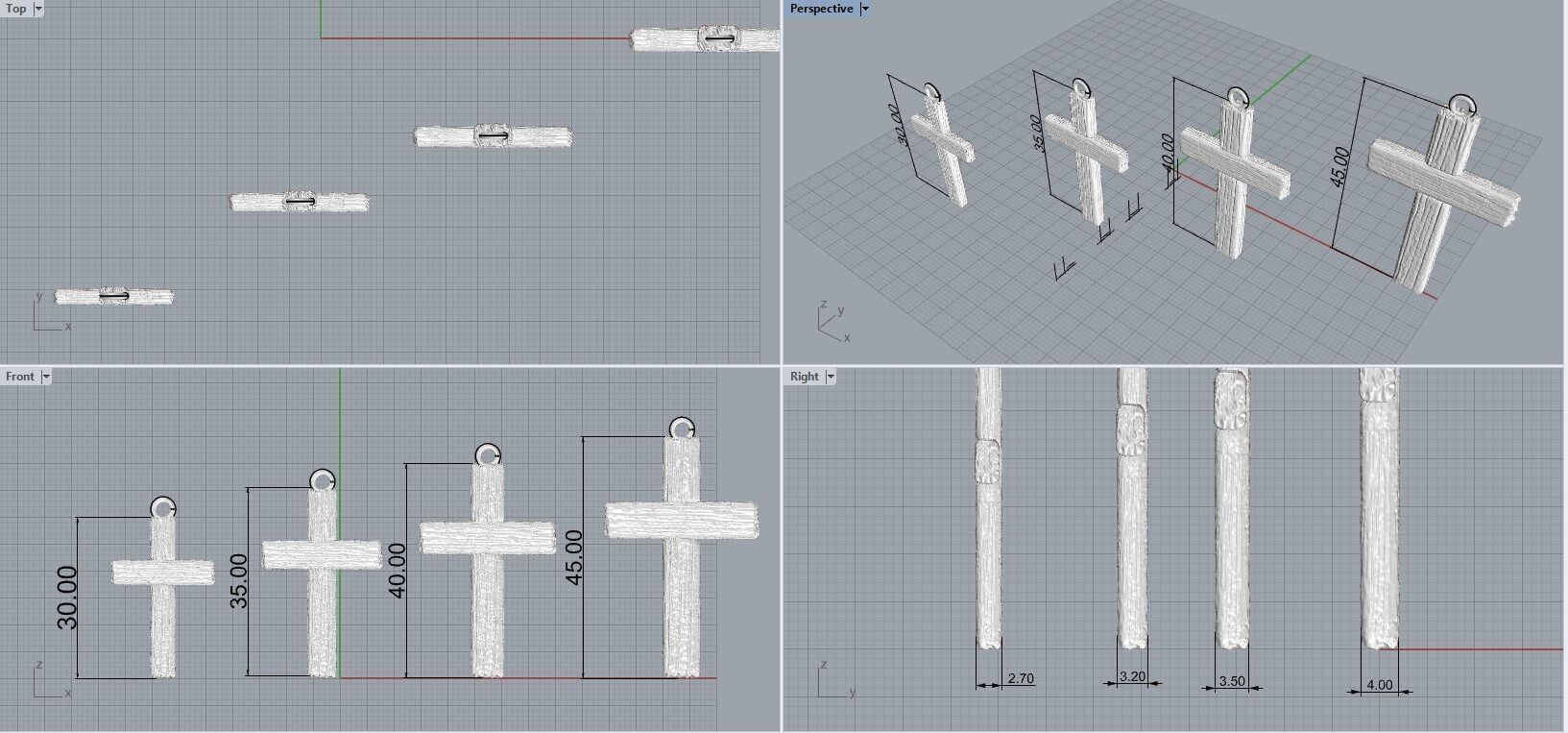The height and width of the screenshot is (733, 1568).
Task: Select the 45.00 dimension text in Front view
Action: click(574, 556)
